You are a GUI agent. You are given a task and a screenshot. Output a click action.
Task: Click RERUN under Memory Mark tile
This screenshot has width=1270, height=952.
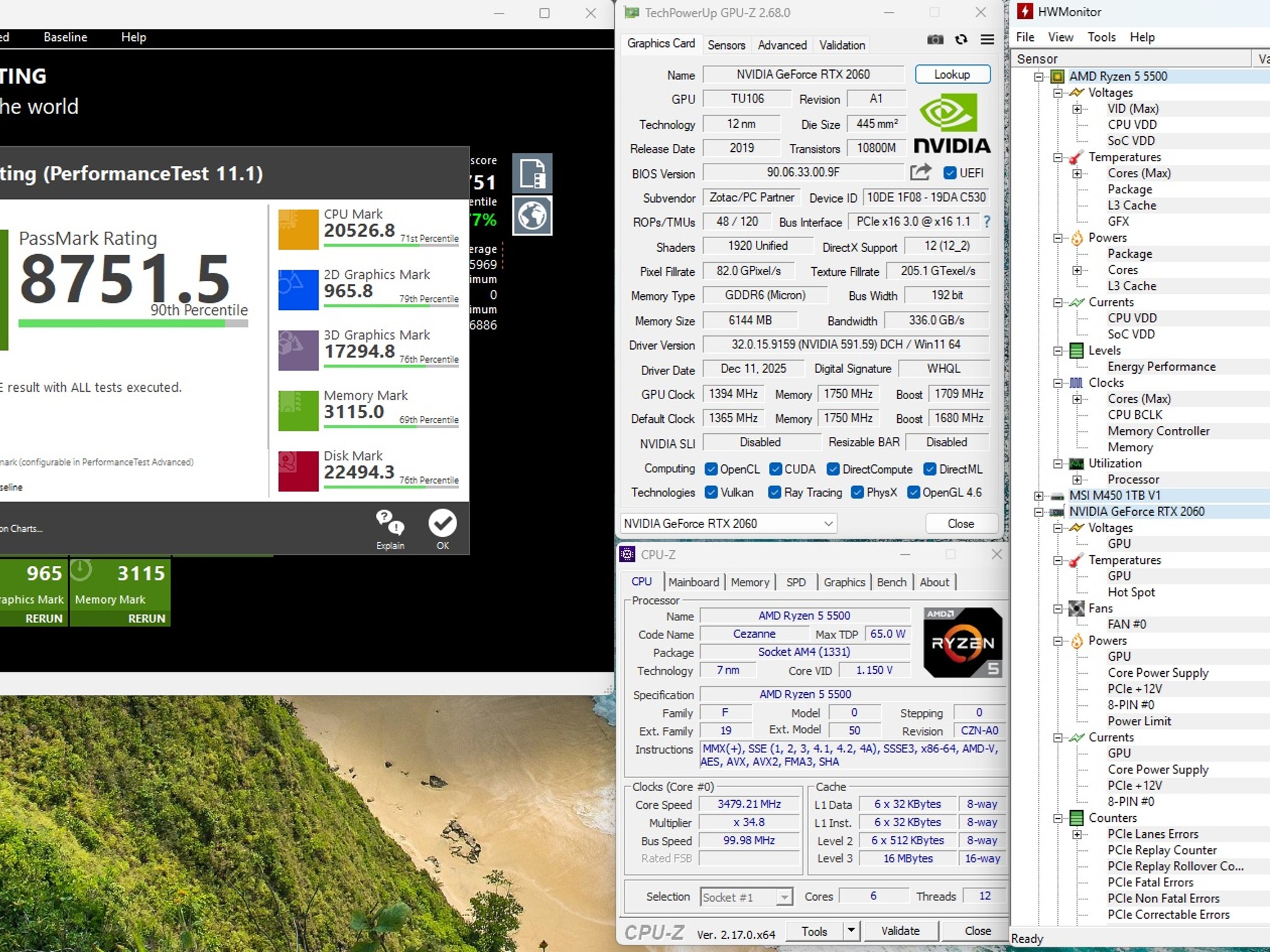click(x=146, y=619)
